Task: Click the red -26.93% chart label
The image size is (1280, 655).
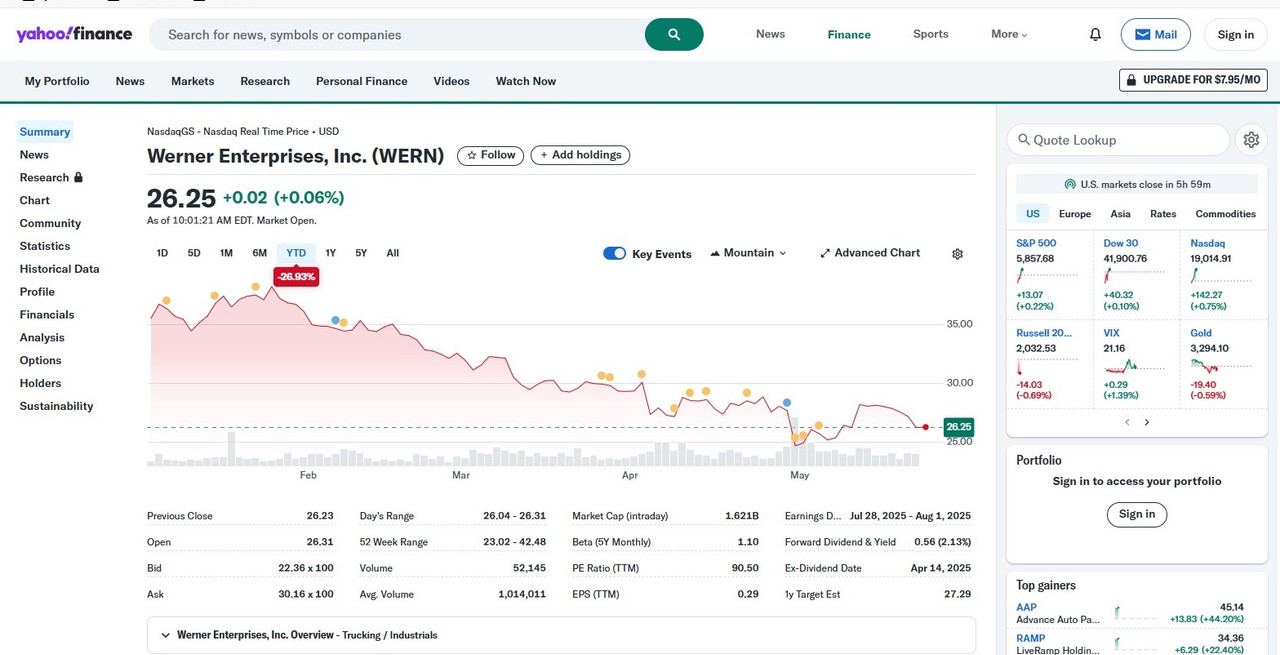Action: (x=296, y=276)
